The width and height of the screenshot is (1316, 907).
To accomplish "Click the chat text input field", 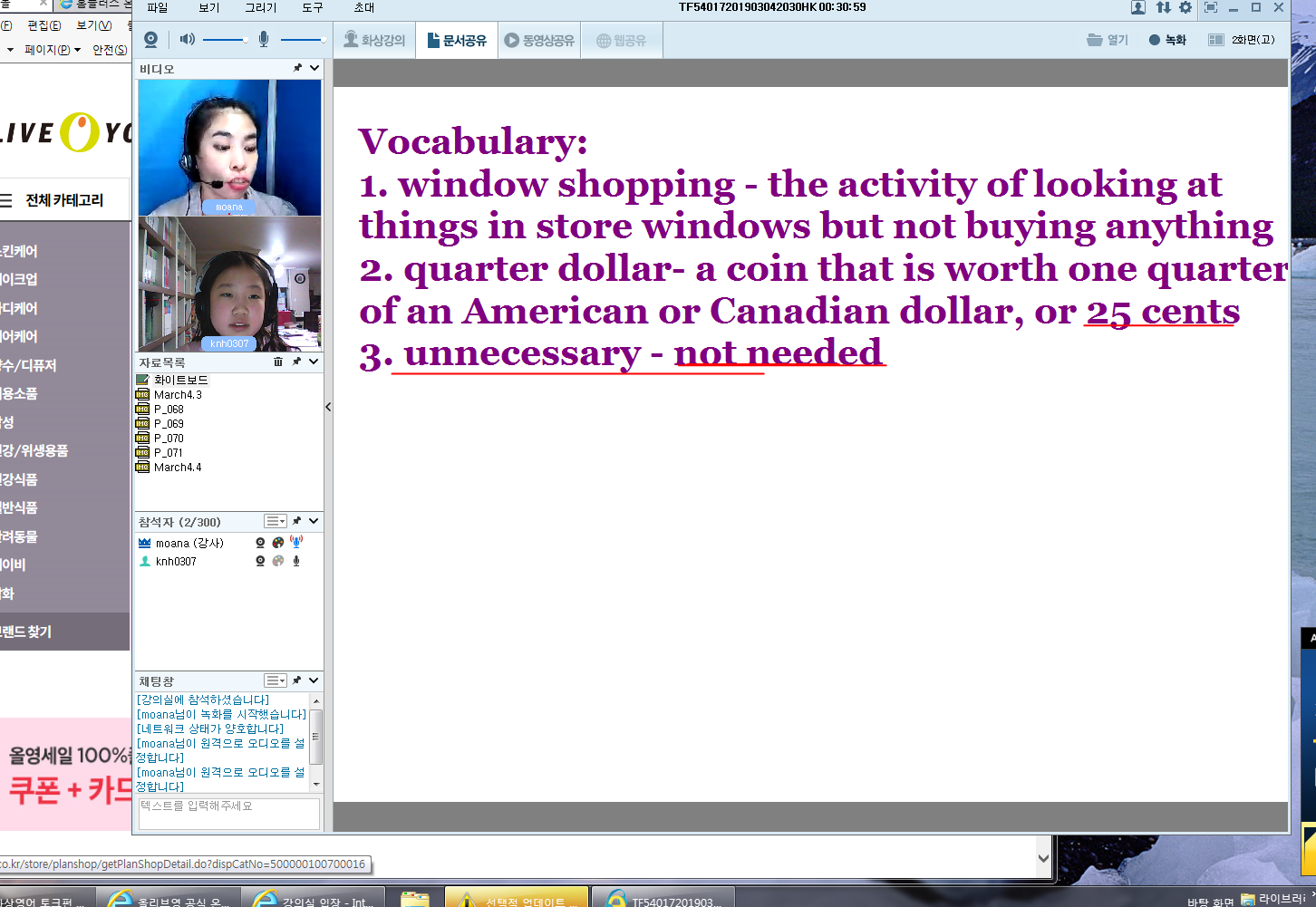I will click(x=228, y=813).
